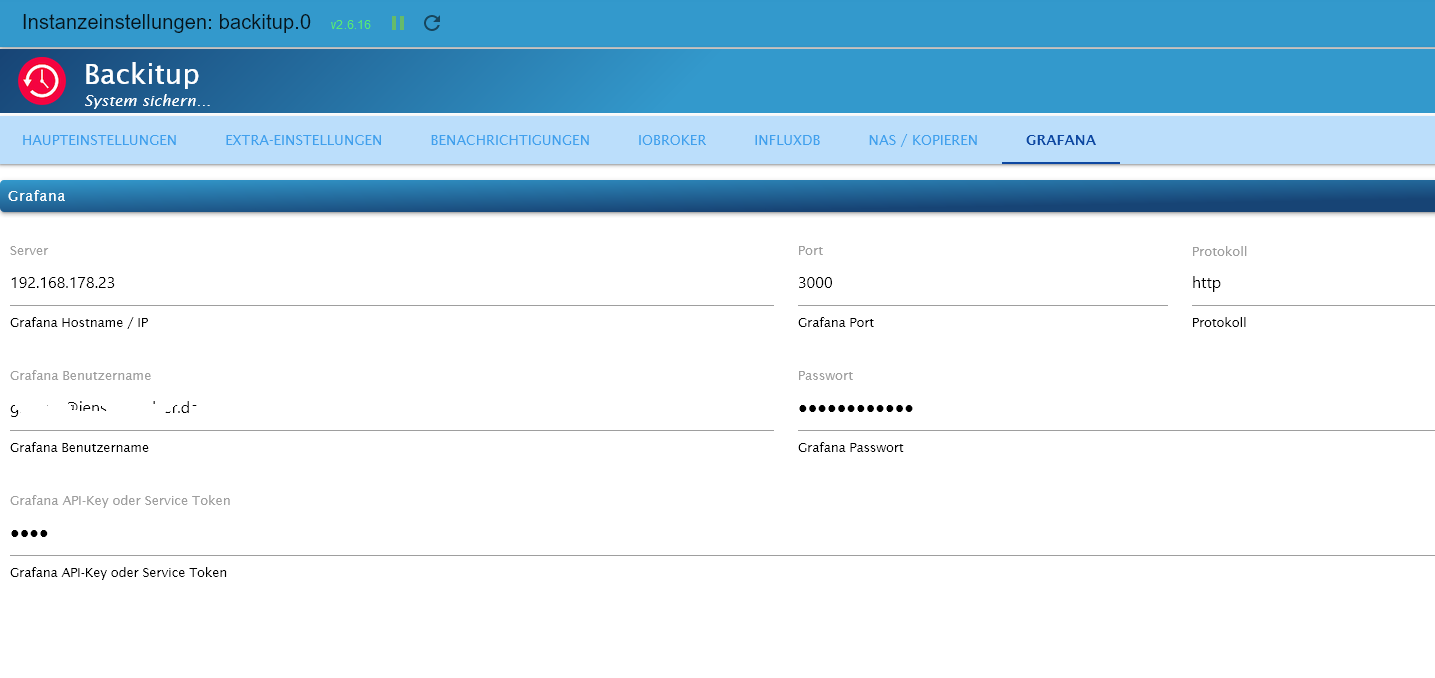Select the Grafana tab
This screenshot has width=1435, height=678.
tap(1061, 140)
